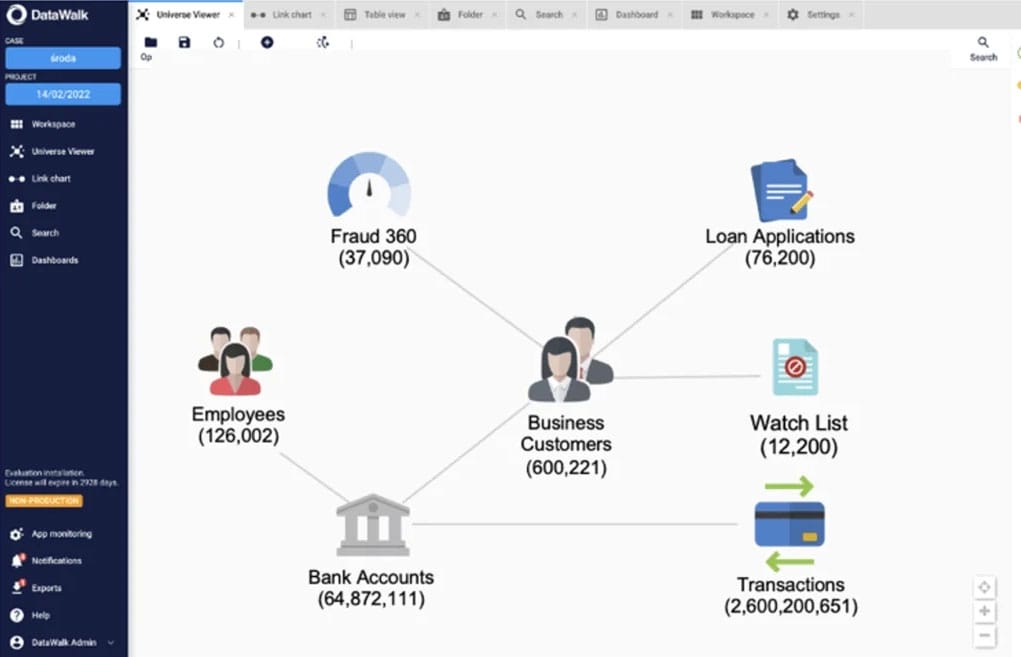Viewport: 1021px width, 657px height.
Task: Click the refresh icon in the toolbar
Action: (219, 43)
